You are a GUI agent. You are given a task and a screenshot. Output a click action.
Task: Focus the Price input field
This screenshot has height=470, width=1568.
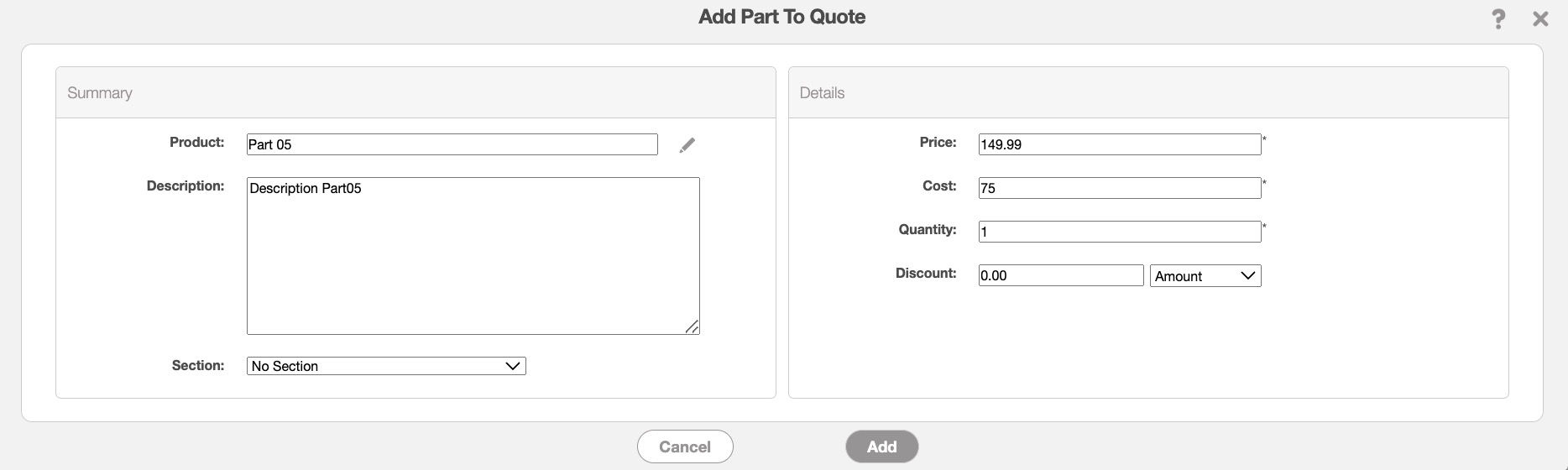(1119, 144)
